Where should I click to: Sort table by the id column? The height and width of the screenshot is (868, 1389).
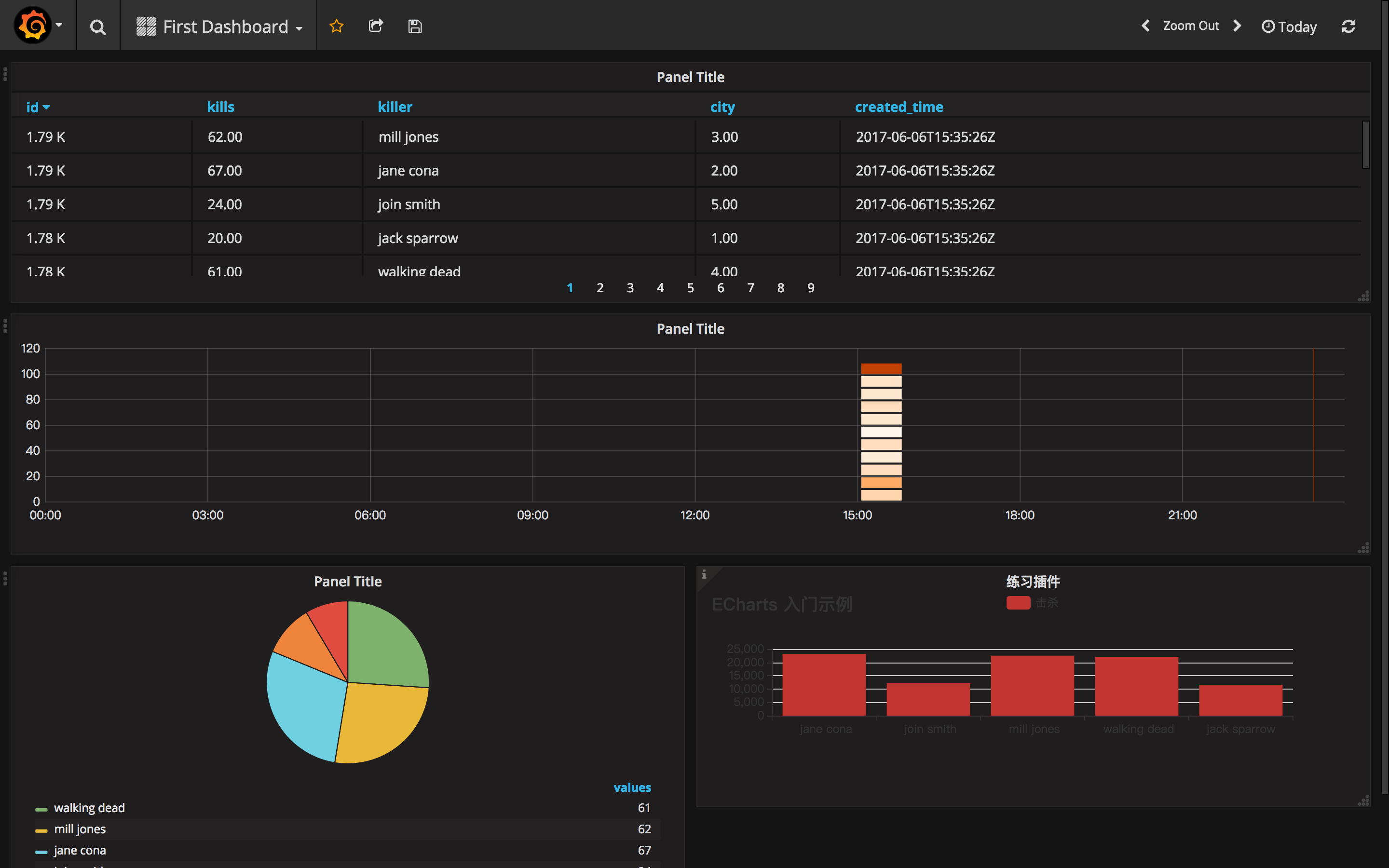coord(33,107)
